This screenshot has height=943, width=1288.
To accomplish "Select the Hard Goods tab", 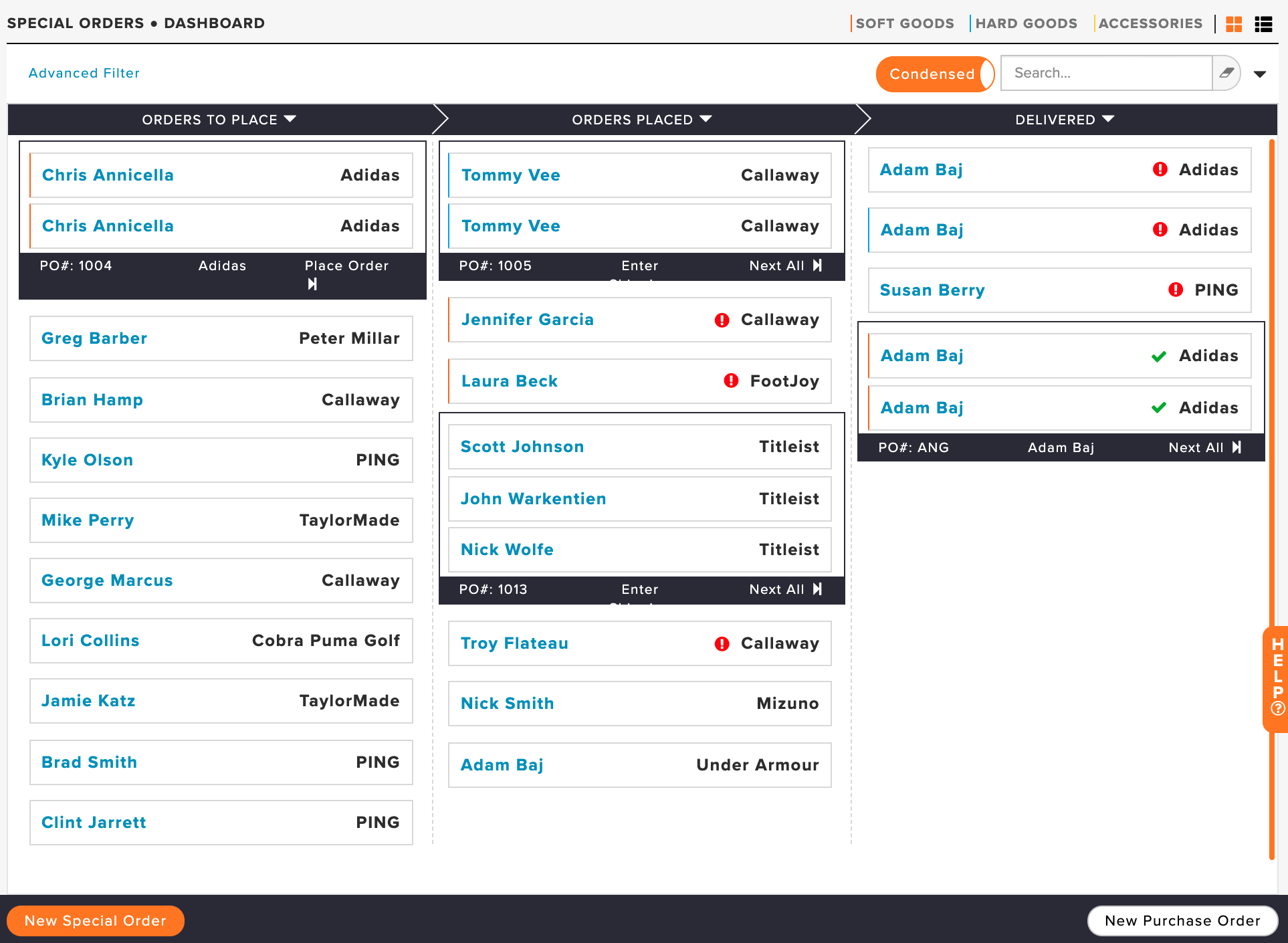I will coord(1025,23).
